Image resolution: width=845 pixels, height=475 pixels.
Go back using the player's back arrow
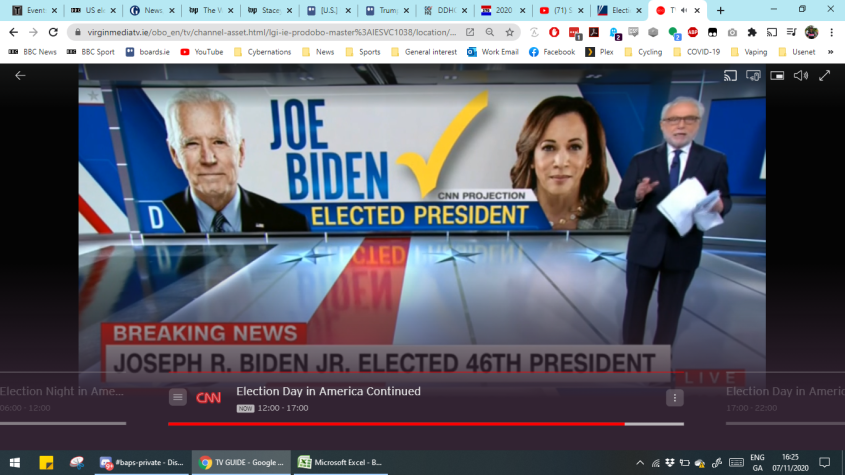[20, 75]
